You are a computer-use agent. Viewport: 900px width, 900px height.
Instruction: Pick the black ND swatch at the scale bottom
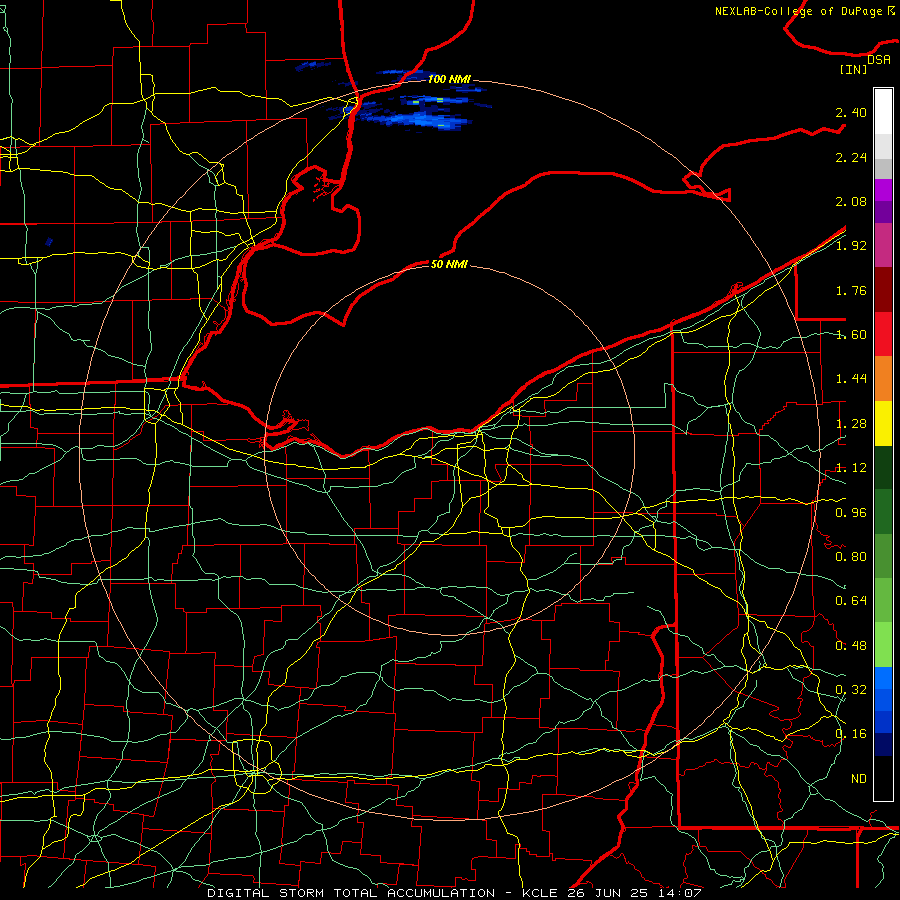pyautogui.click(x=883, y=778)
